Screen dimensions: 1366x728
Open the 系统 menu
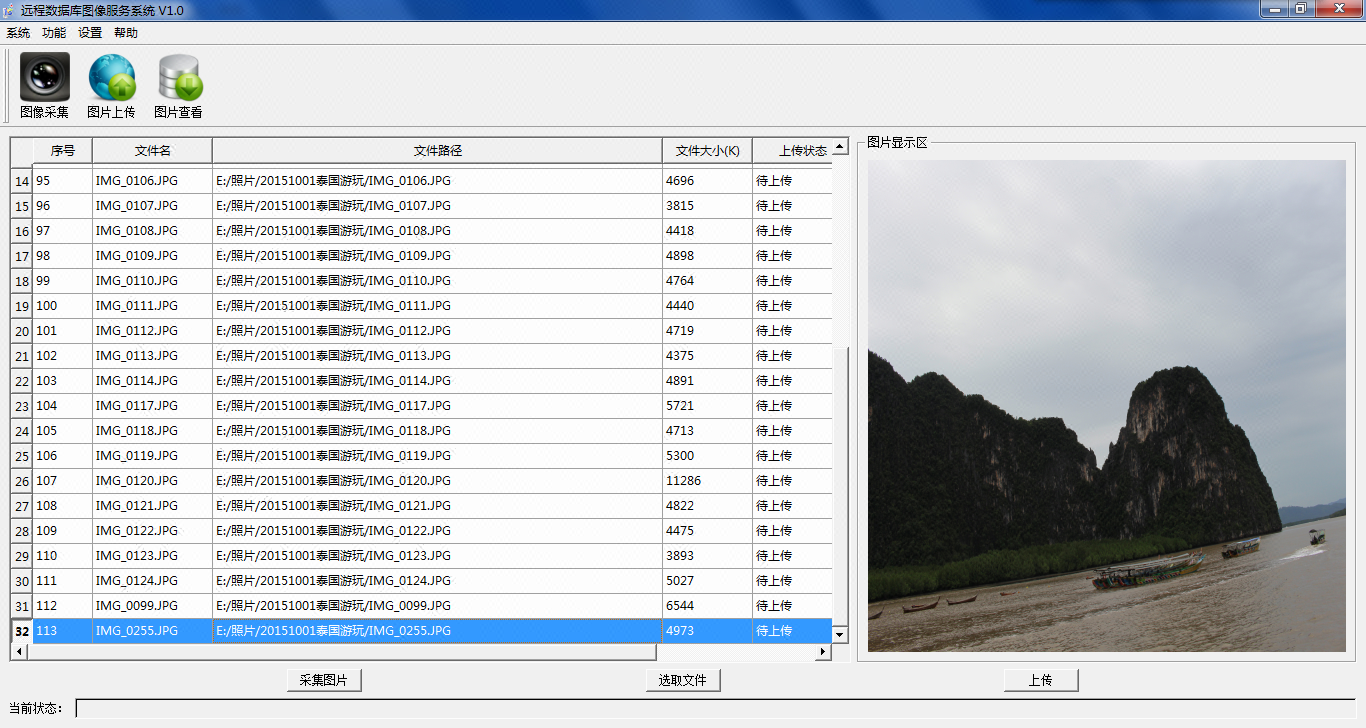18,33
